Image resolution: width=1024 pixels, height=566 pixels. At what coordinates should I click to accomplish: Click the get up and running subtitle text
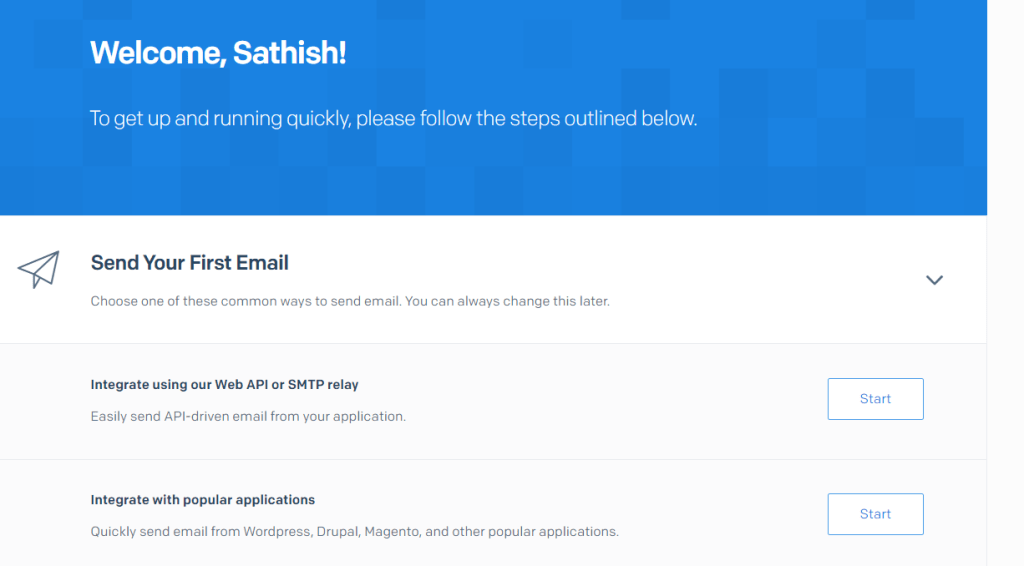(x=393, y=118)
